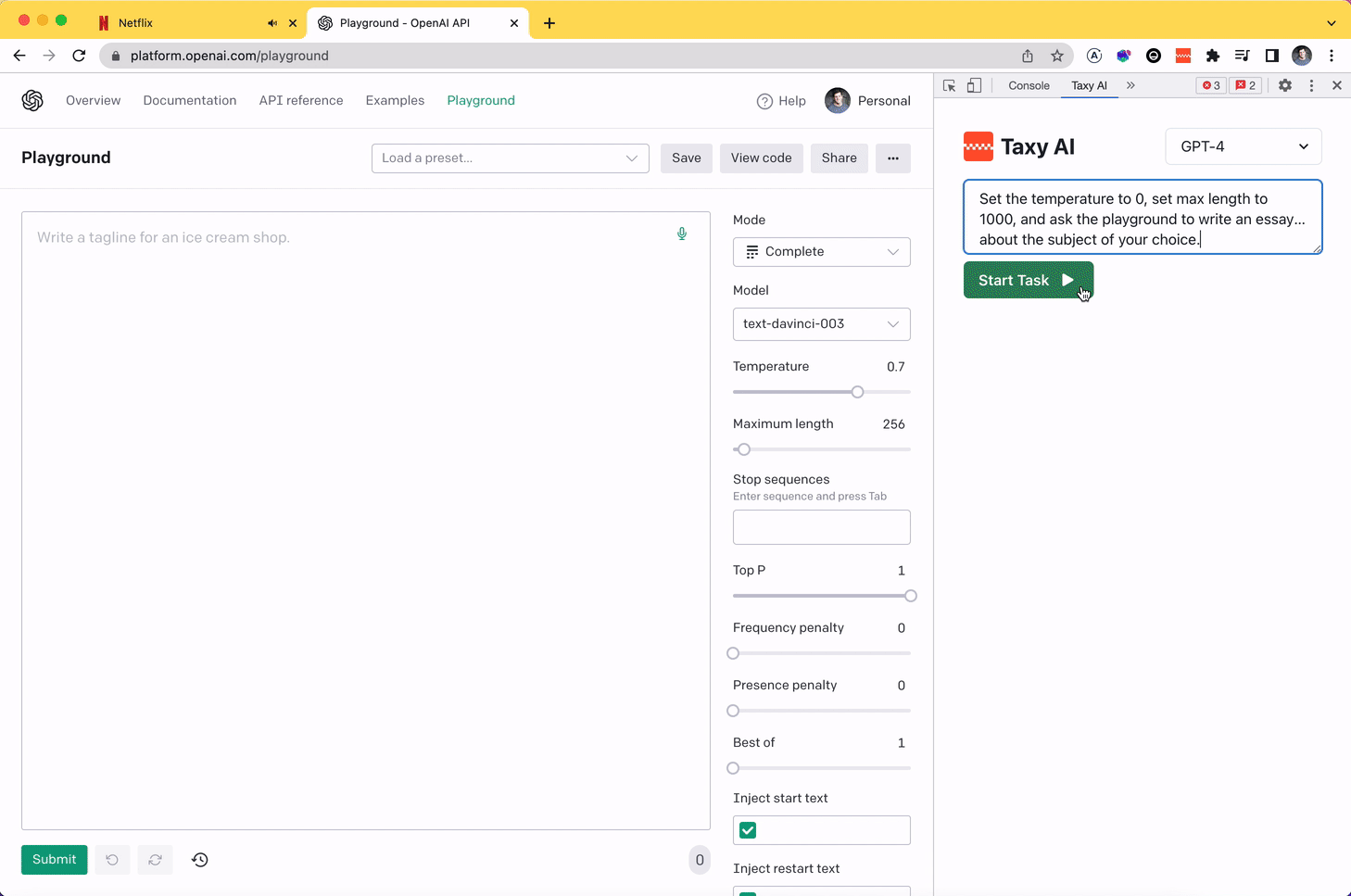Click the undo arrow beside Submit
Screen dimensions: 1351x896
click(x=112, y=860)
